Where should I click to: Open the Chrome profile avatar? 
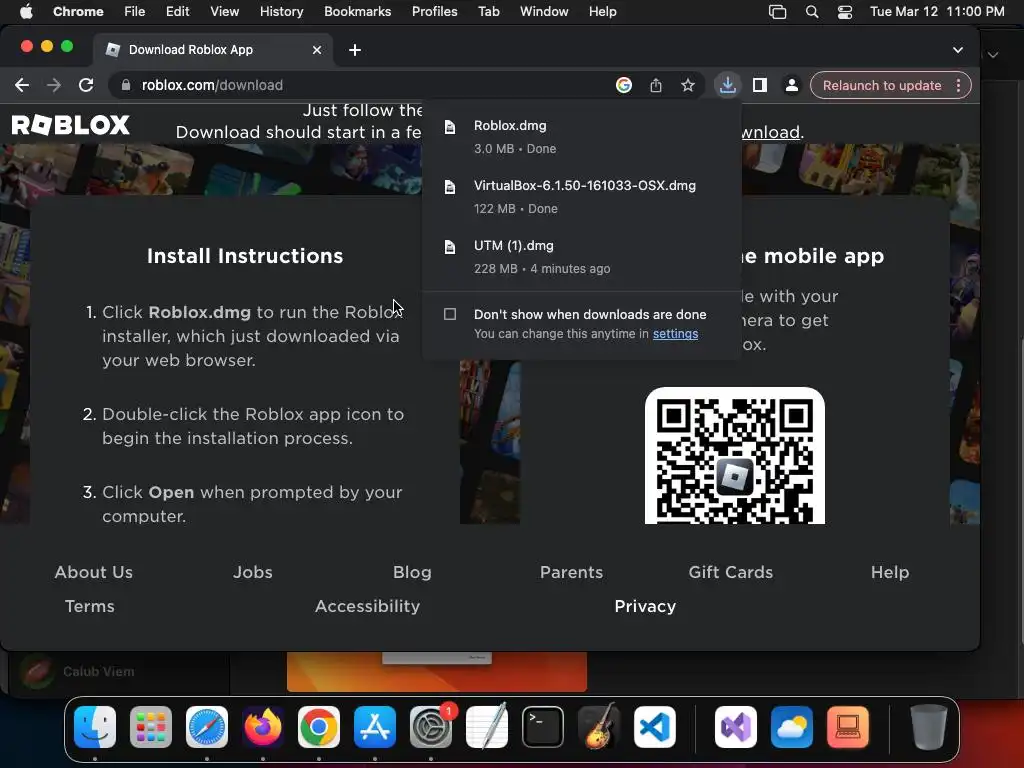[x=792, y=85]
